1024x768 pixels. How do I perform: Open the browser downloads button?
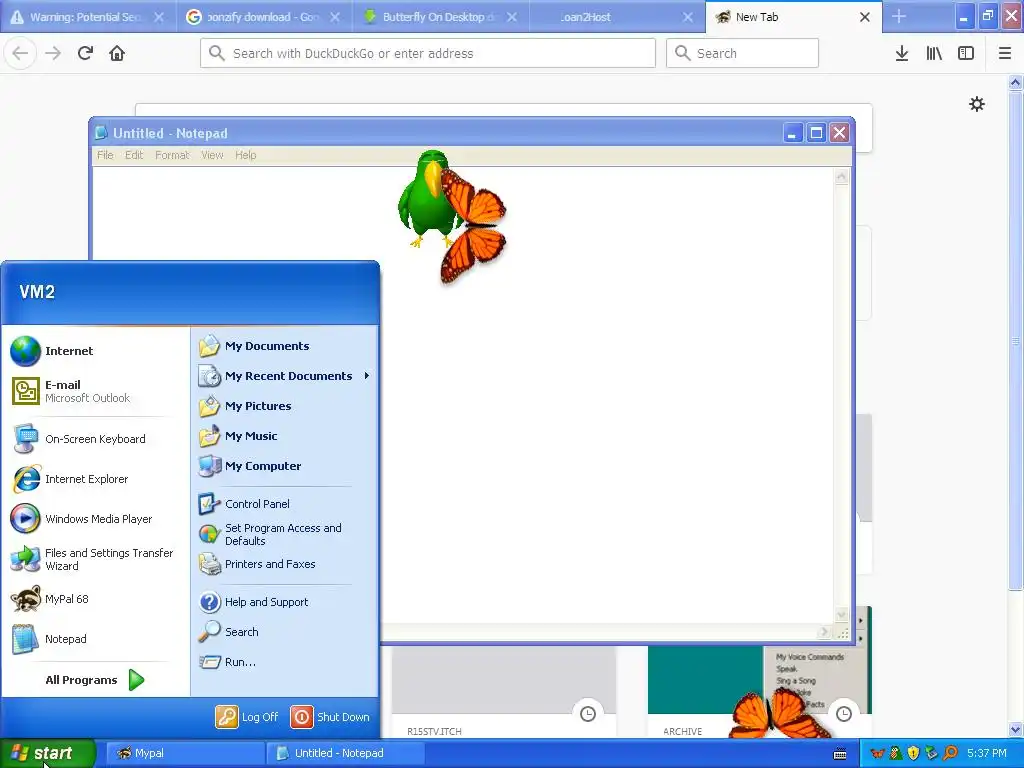pyautogui.click(x=901, y=54)
